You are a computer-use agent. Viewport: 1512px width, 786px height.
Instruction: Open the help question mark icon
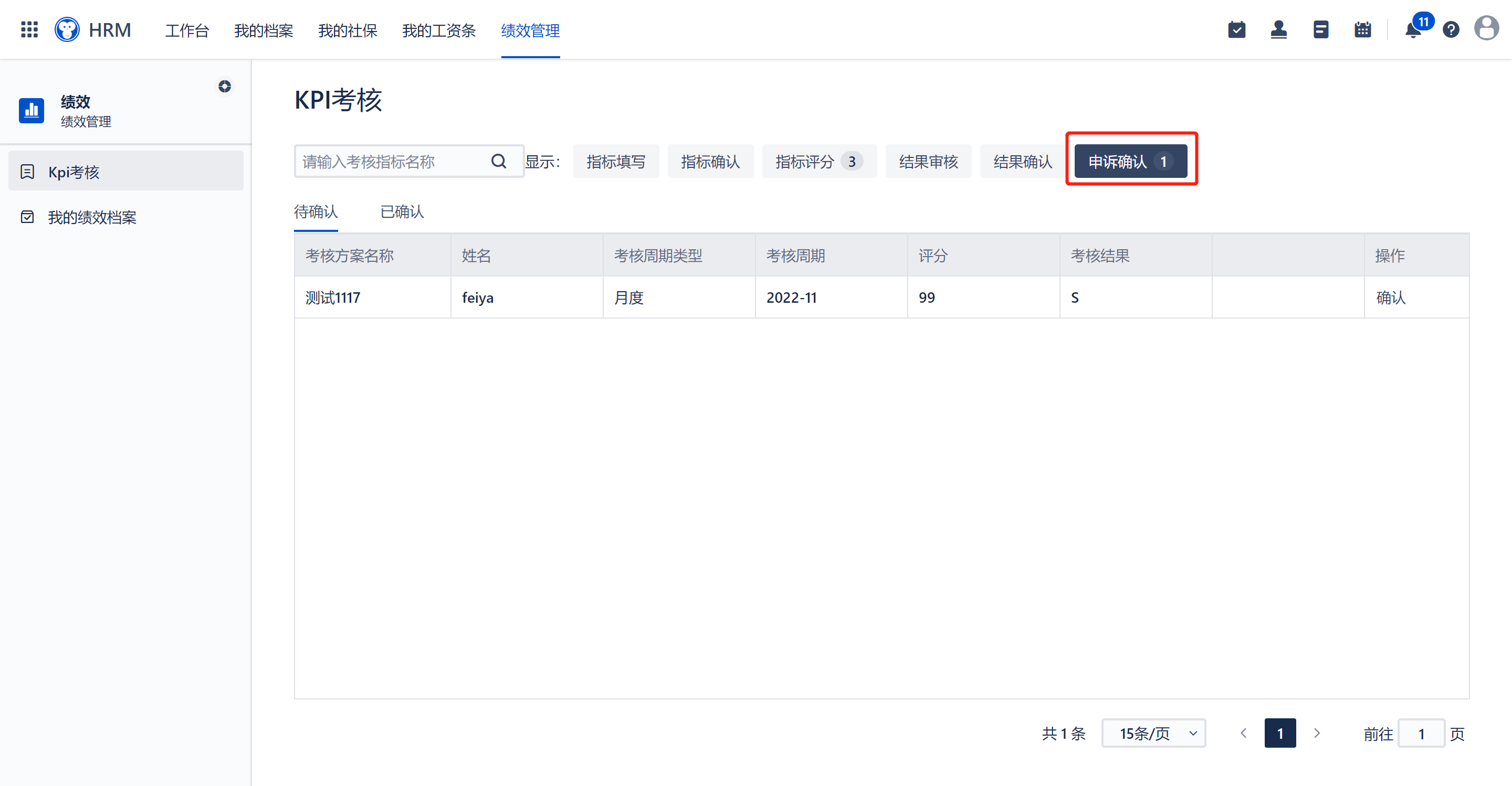pyautogui.click(x=1451, y=29)
